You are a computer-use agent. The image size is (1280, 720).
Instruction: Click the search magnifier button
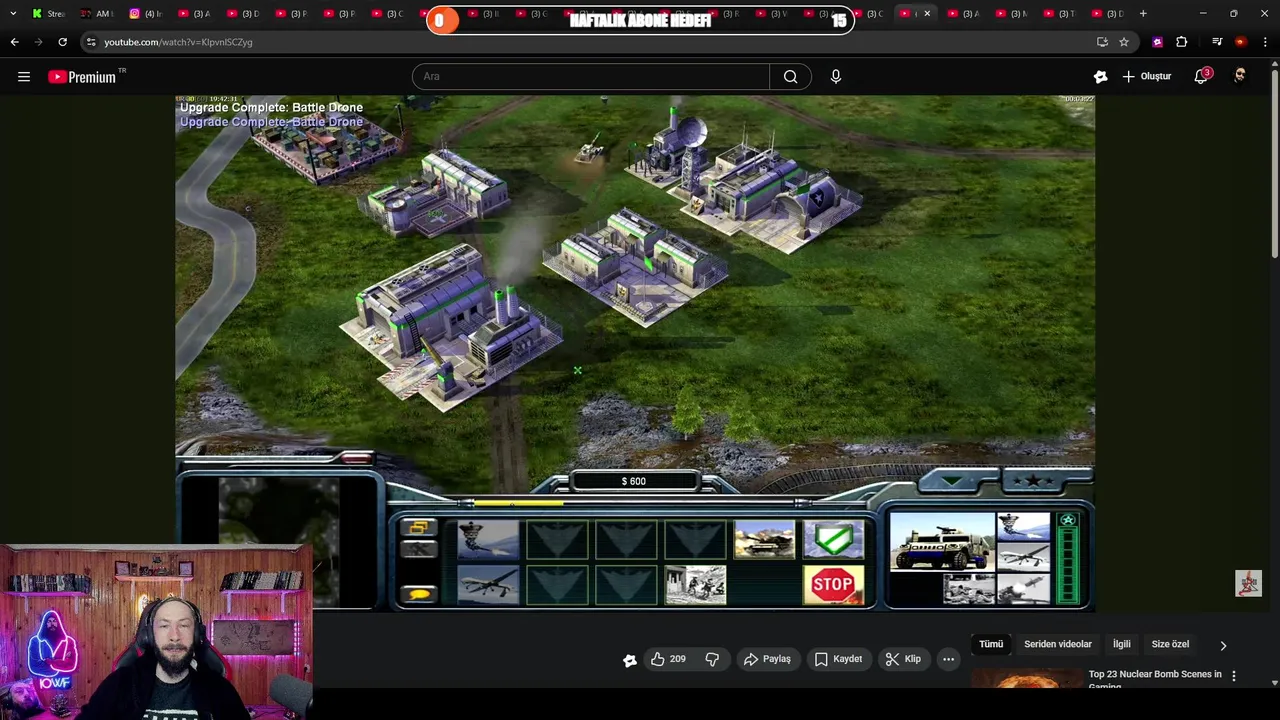point(790,77)
